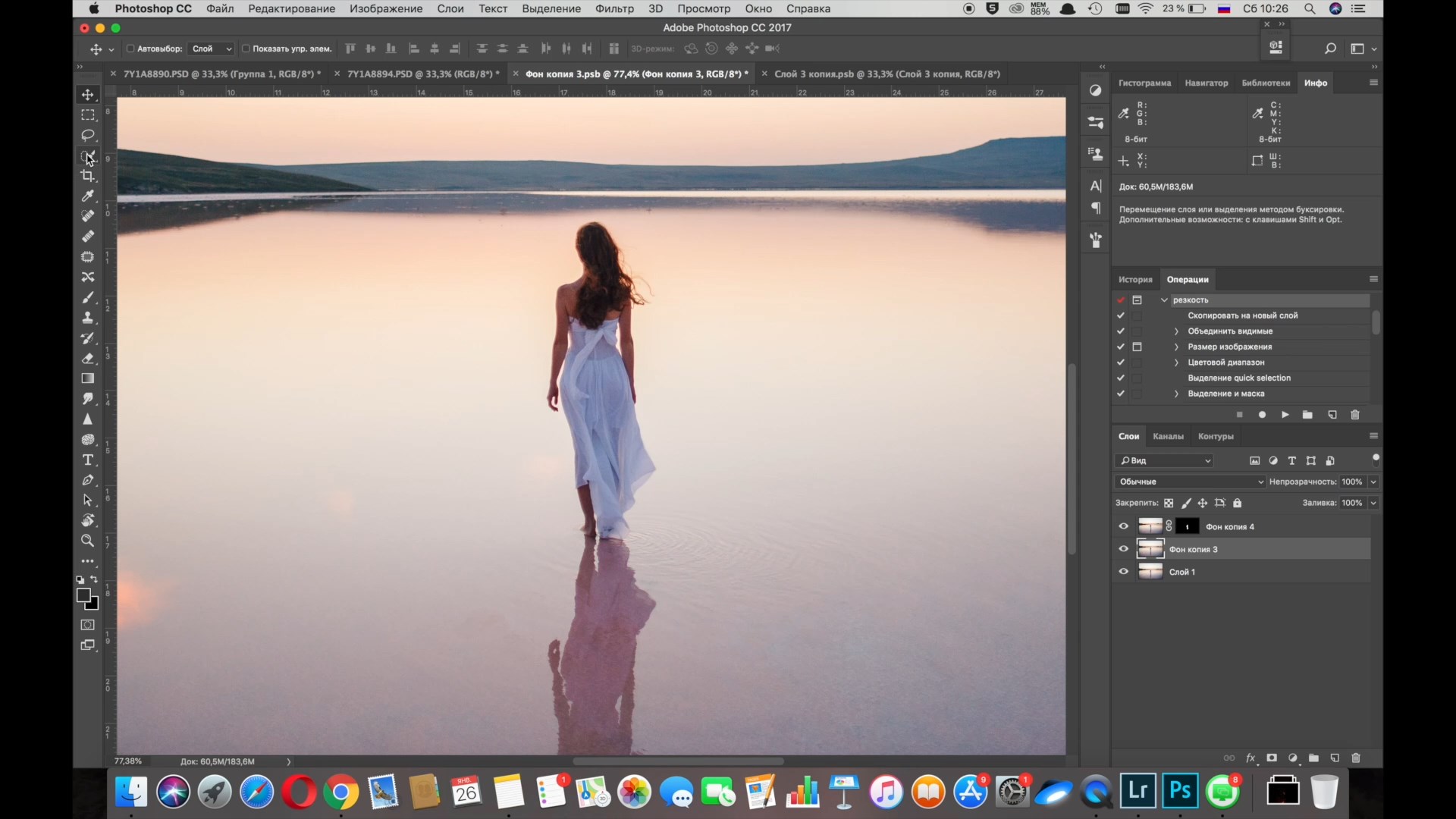Click the Delete layer trash icon

pyautogui.click(x=1356, y=758)
